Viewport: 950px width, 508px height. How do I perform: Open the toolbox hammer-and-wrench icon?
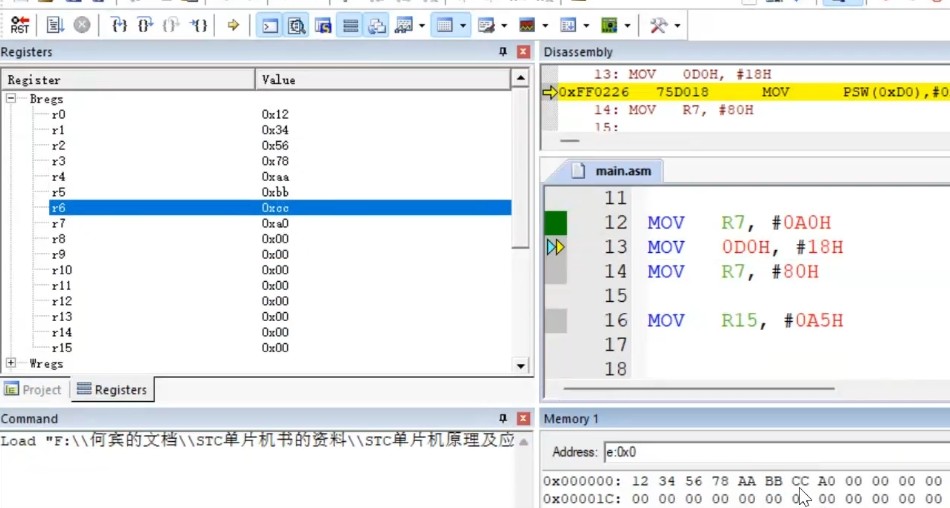[x=658, y=25]
